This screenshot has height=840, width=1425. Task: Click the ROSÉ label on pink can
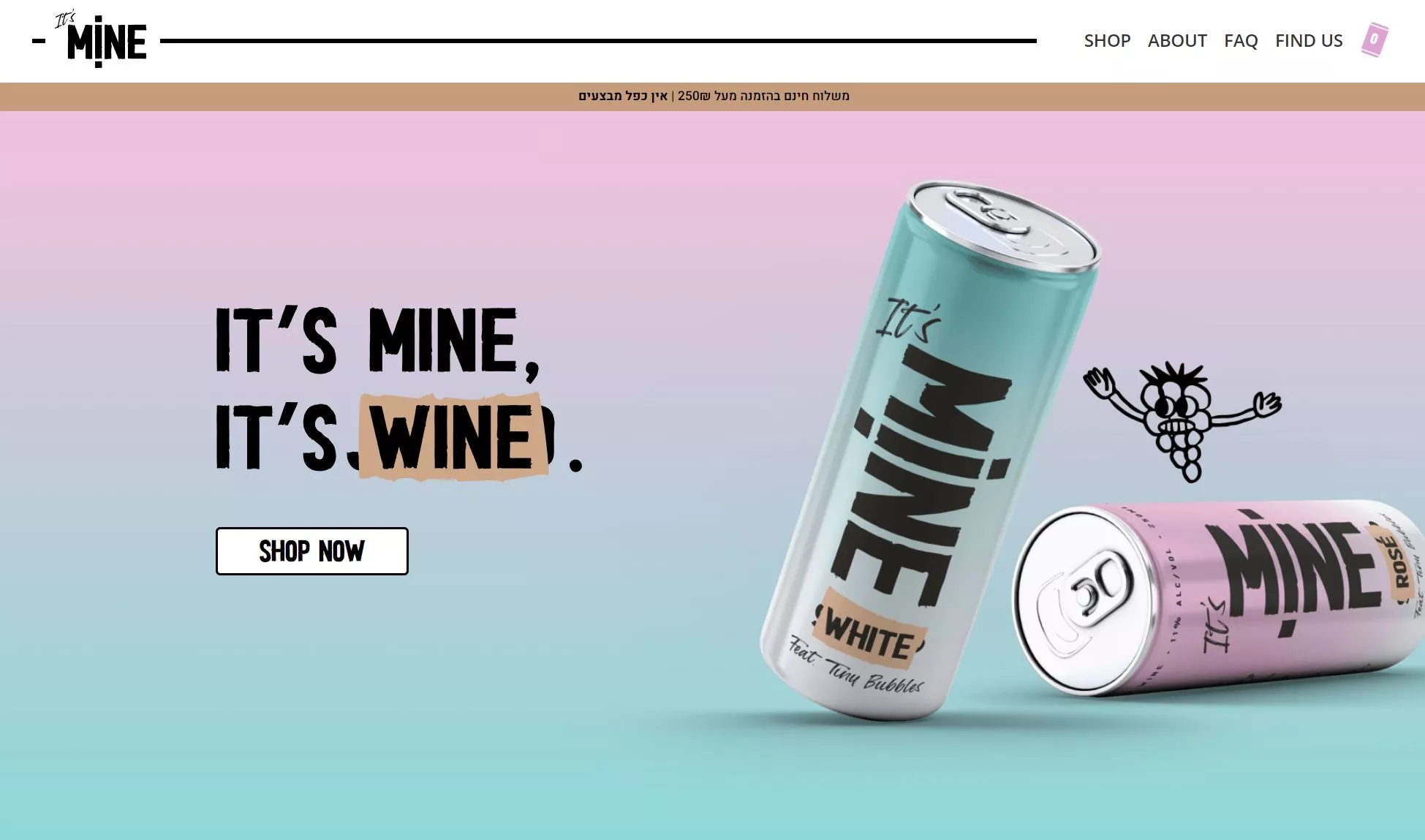click(x=1399, y=561)
